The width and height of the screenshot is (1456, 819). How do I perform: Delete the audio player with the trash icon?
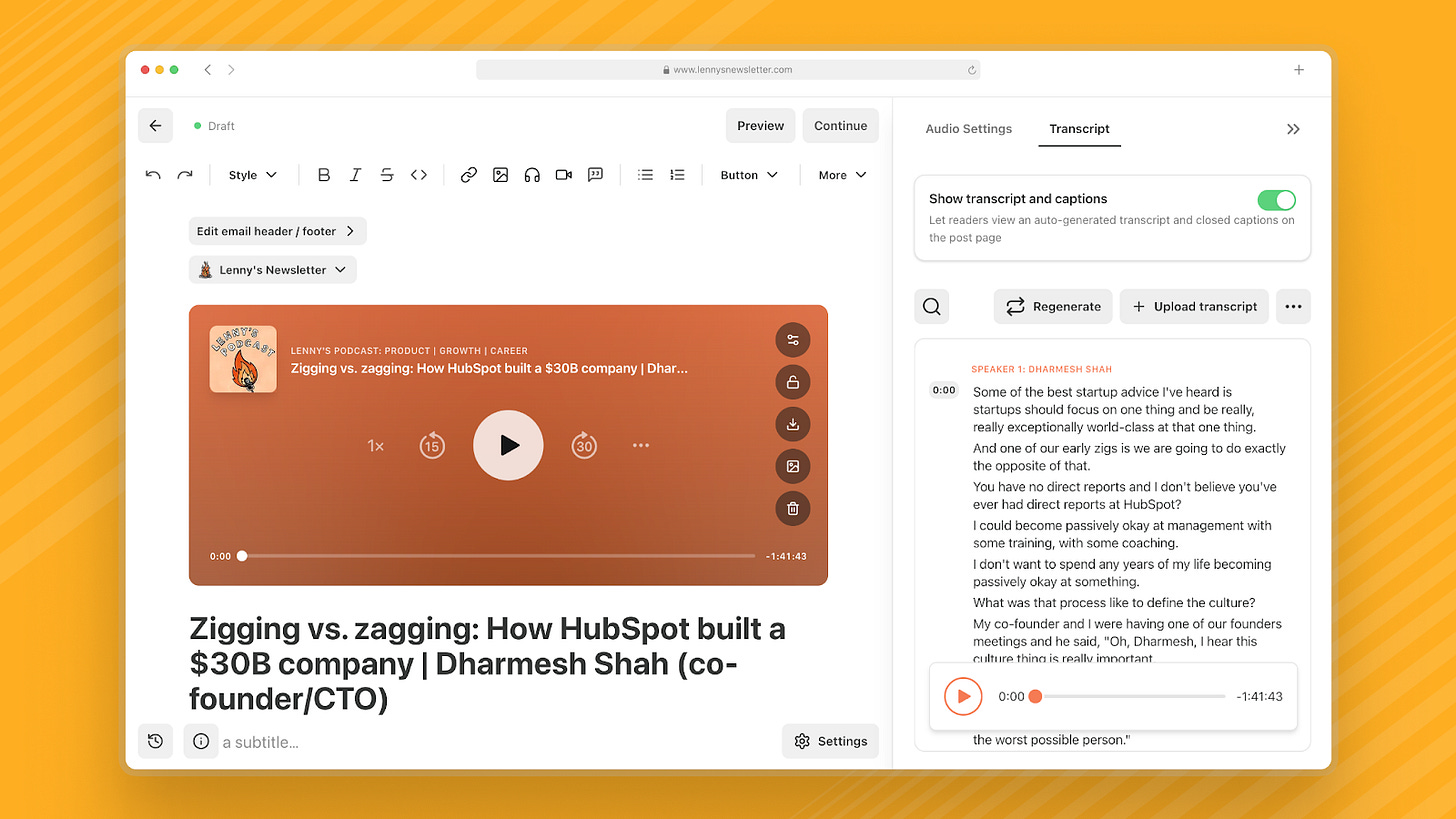(x=793, y=508)
